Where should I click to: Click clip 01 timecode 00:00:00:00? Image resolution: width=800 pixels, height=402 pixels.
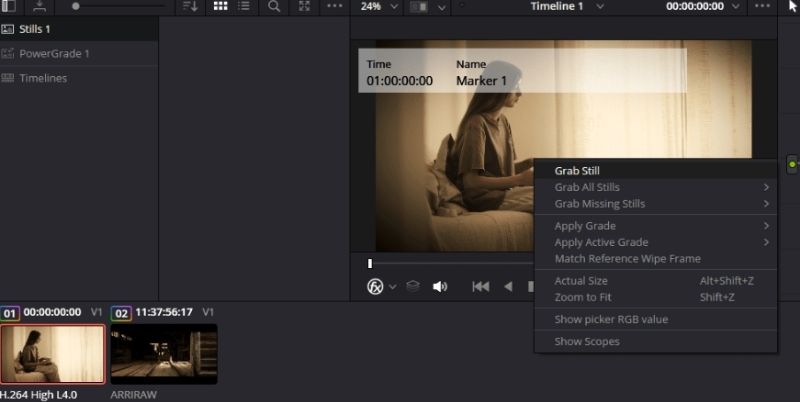pos(52,312)
